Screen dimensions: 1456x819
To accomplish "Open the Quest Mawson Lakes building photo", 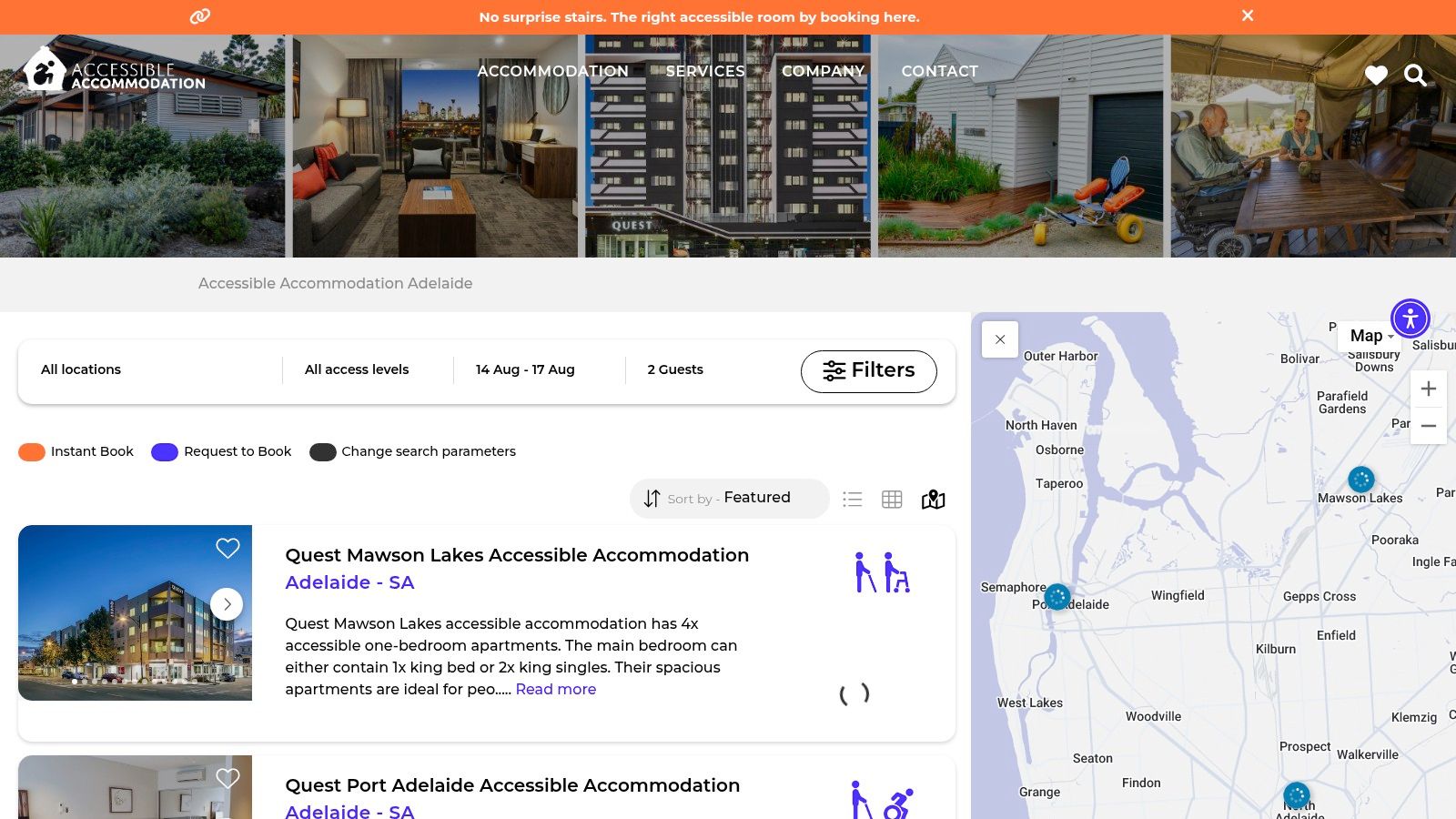I will (135, 612).
